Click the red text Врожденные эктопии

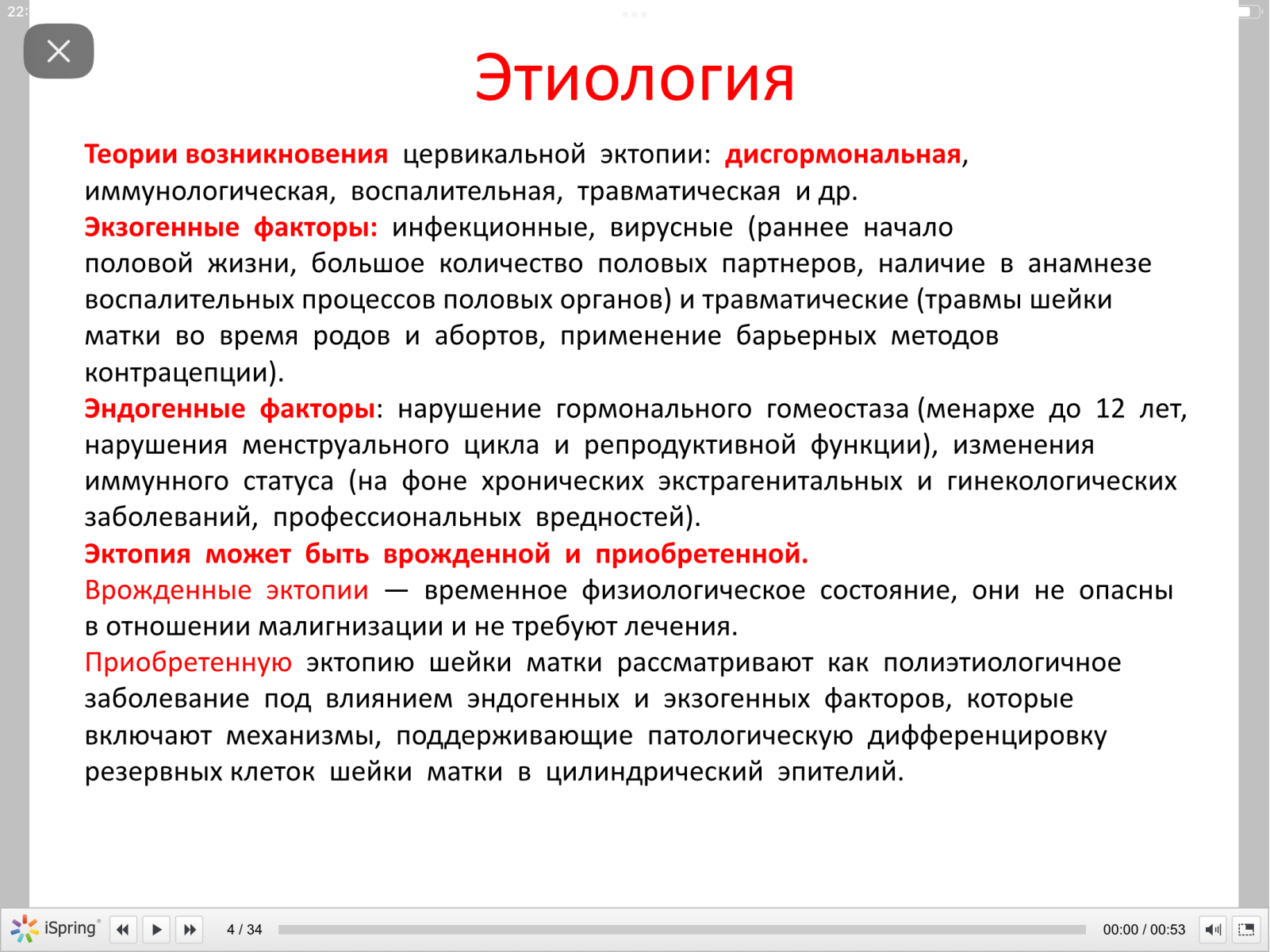pyautogui.click(x=227, y=590)
